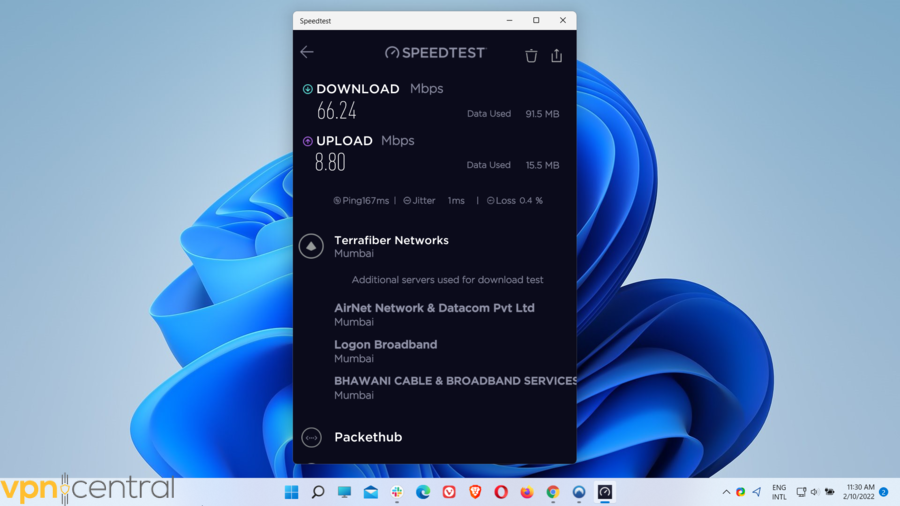Image resolution: width=900 pixels, height=506 pixels.
Task: Click the 91.5 MB data used value
Action: tap(542, 114)
